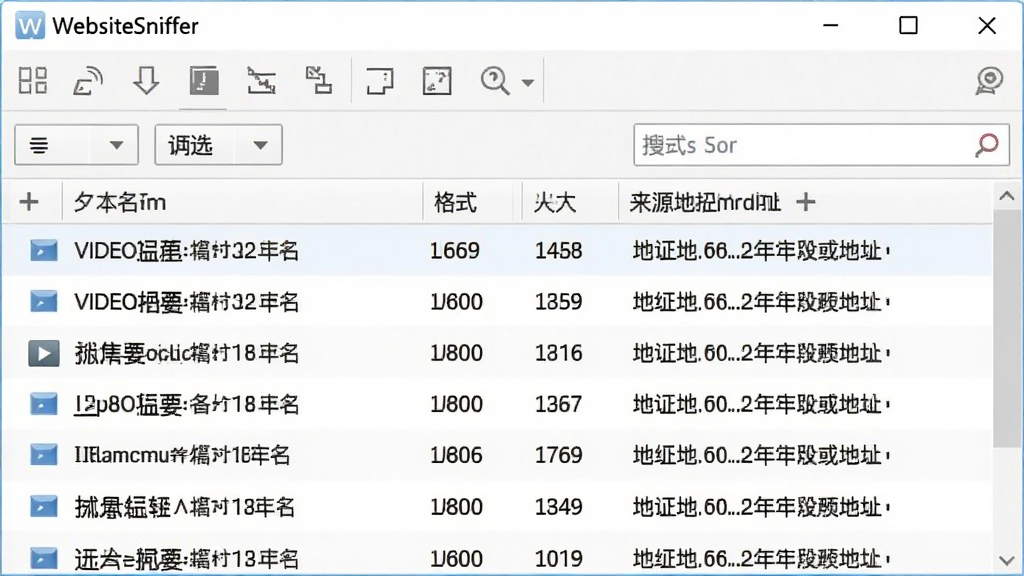Viewport: 1024px width, 576px height.
Task: Click the red magnifier search button
Action: click(x=987, y=145)
